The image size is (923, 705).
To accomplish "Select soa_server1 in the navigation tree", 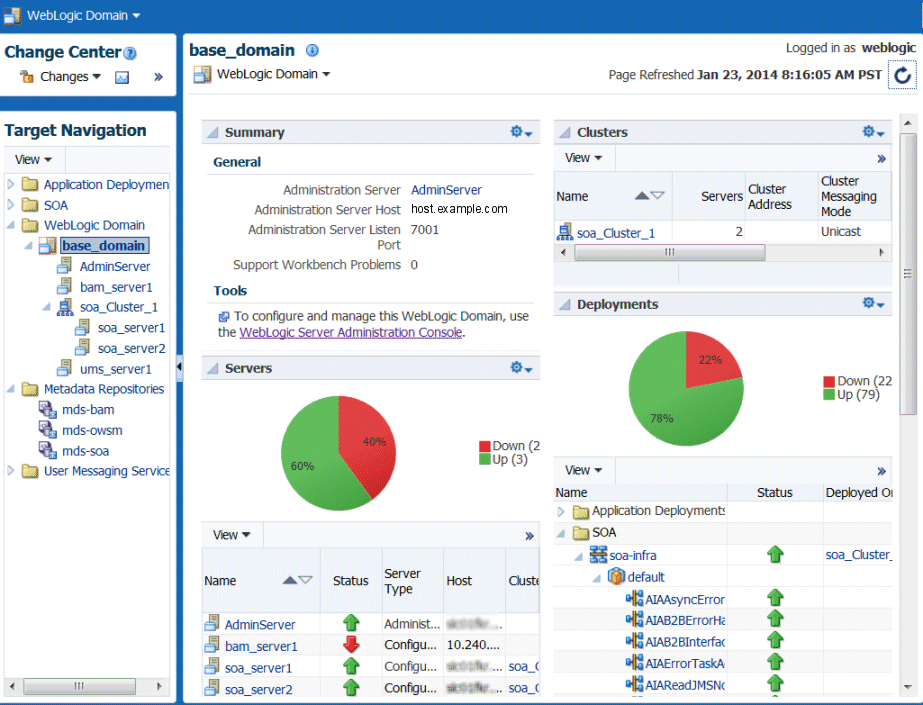I will coord(131,328).
